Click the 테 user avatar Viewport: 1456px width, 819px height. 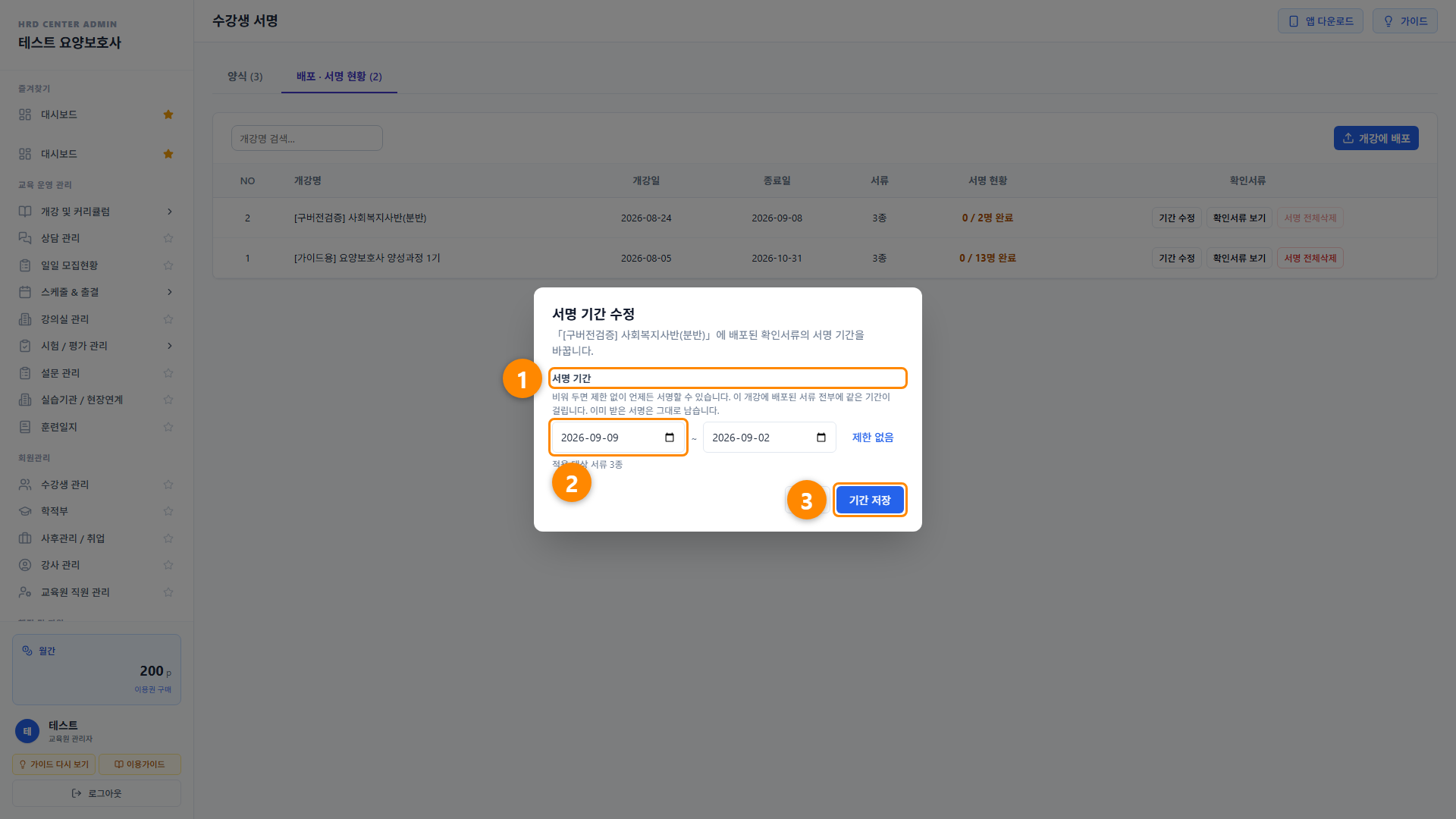coord(27,731)
